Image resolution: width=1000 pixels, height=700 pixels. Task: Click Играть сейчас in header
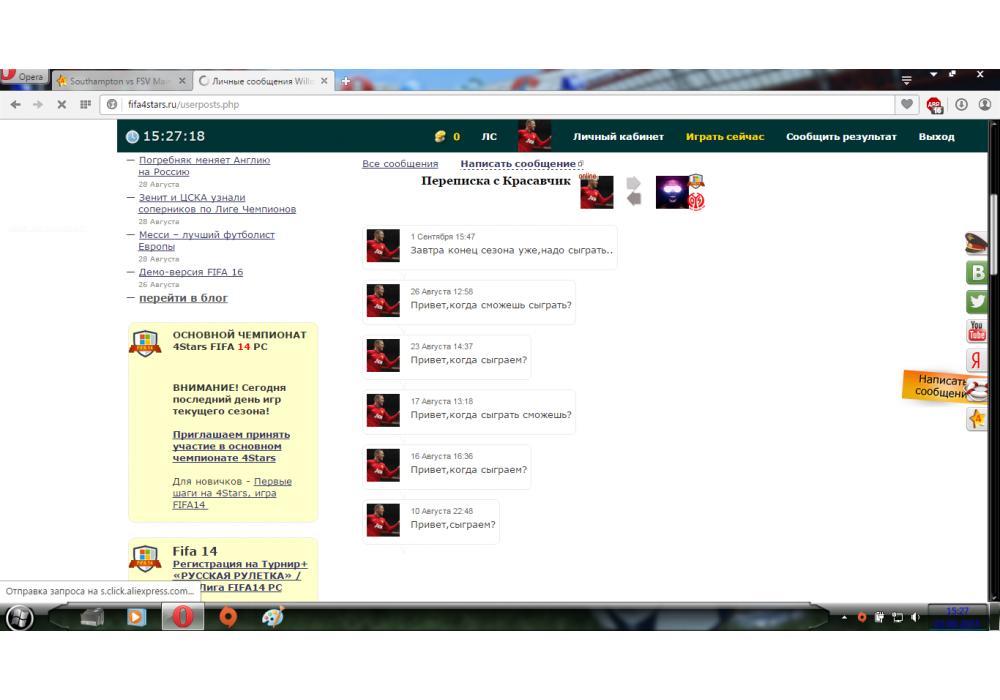pyautogui.click(x=724, y=136)
